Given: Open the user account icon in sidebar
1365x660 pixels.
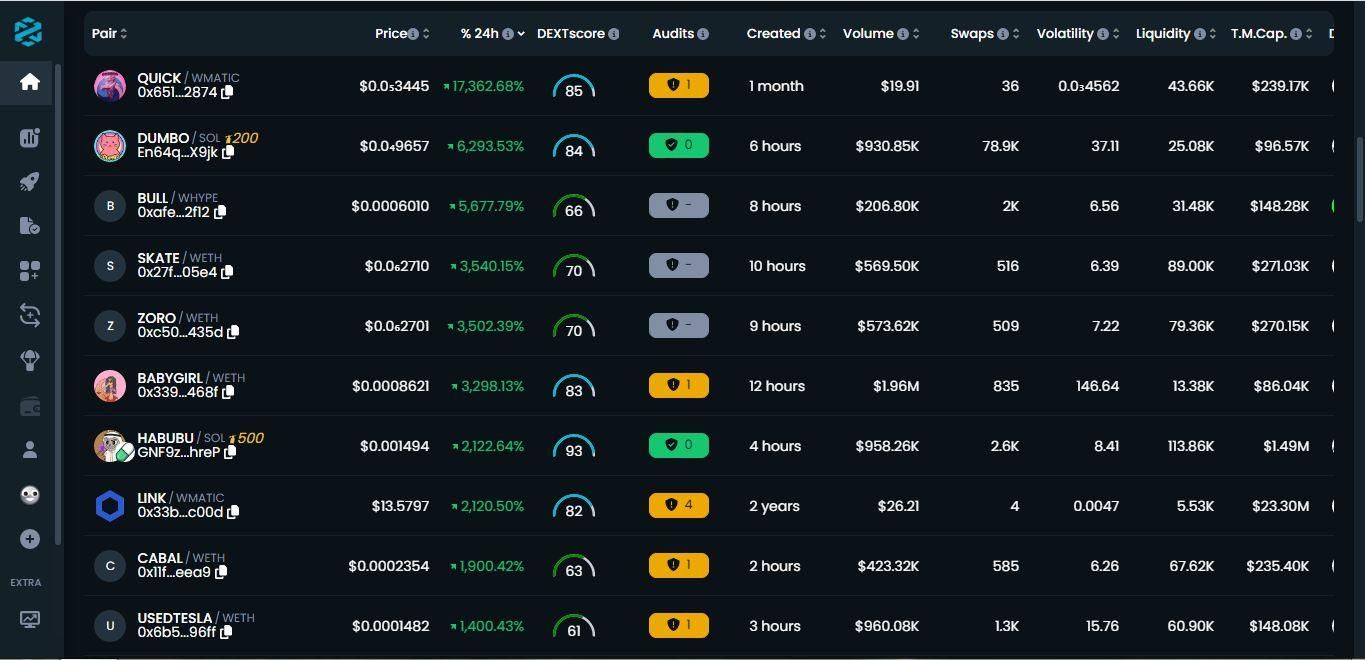Looking at the screenshot, I should 29,450.
